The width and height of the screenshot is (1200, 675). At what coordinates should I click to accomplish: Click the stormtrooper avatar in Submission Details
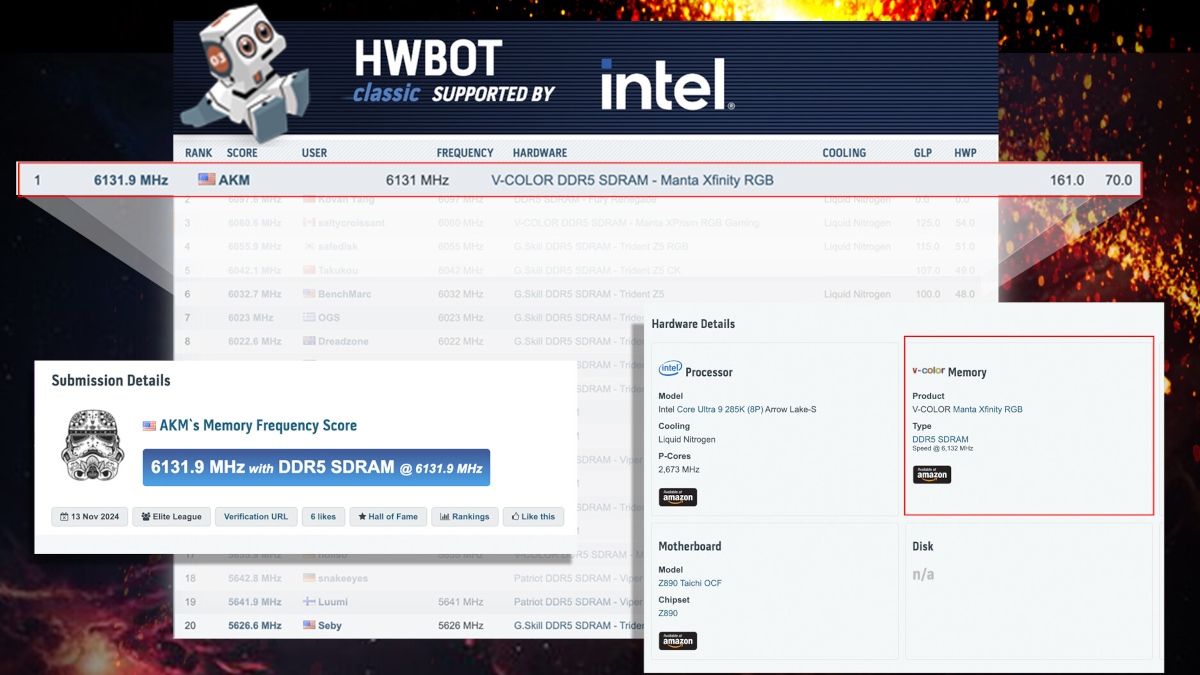(92, 444)
